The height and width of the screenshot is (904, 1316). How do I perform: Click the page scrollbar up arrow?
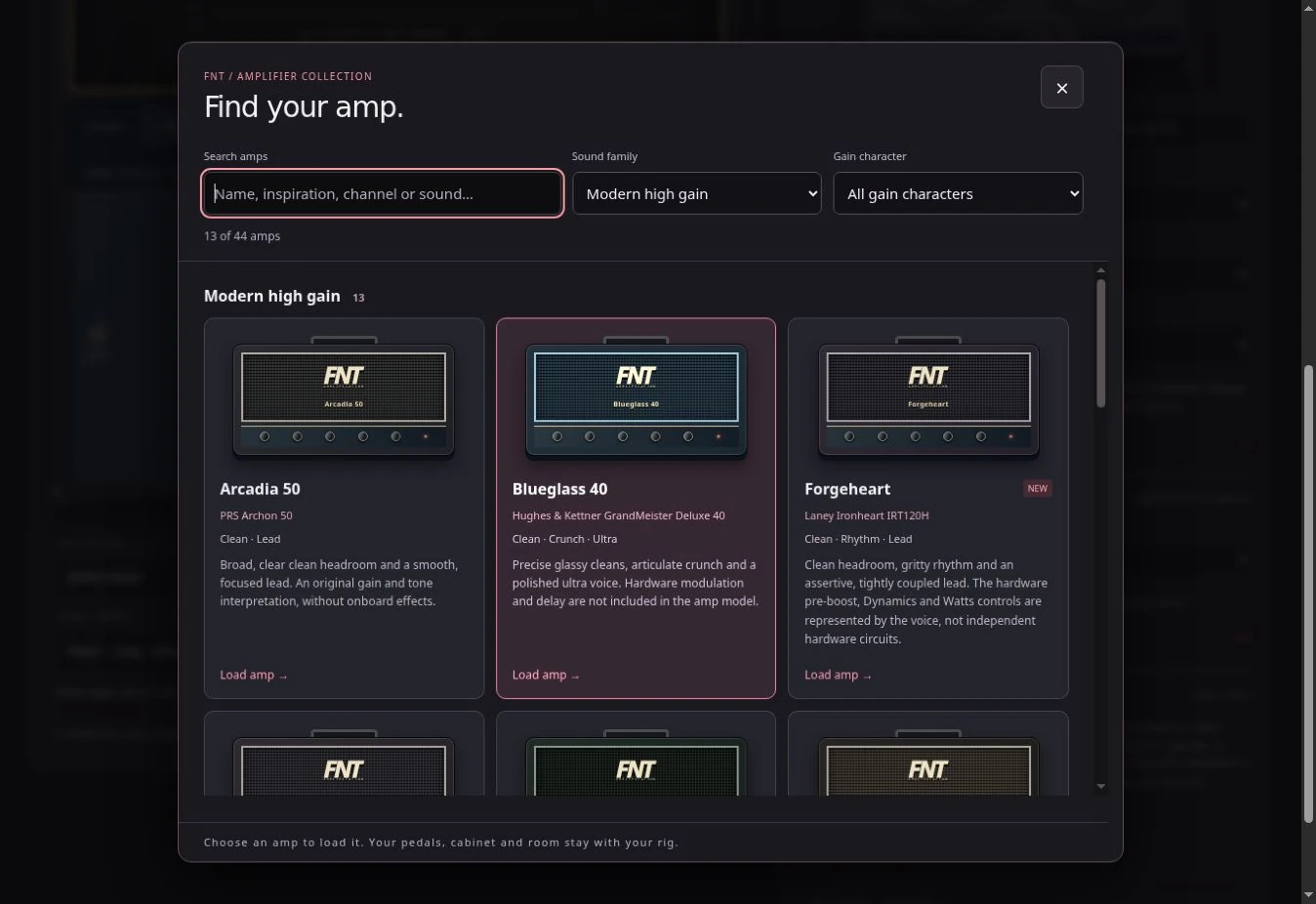[1308, 8]
